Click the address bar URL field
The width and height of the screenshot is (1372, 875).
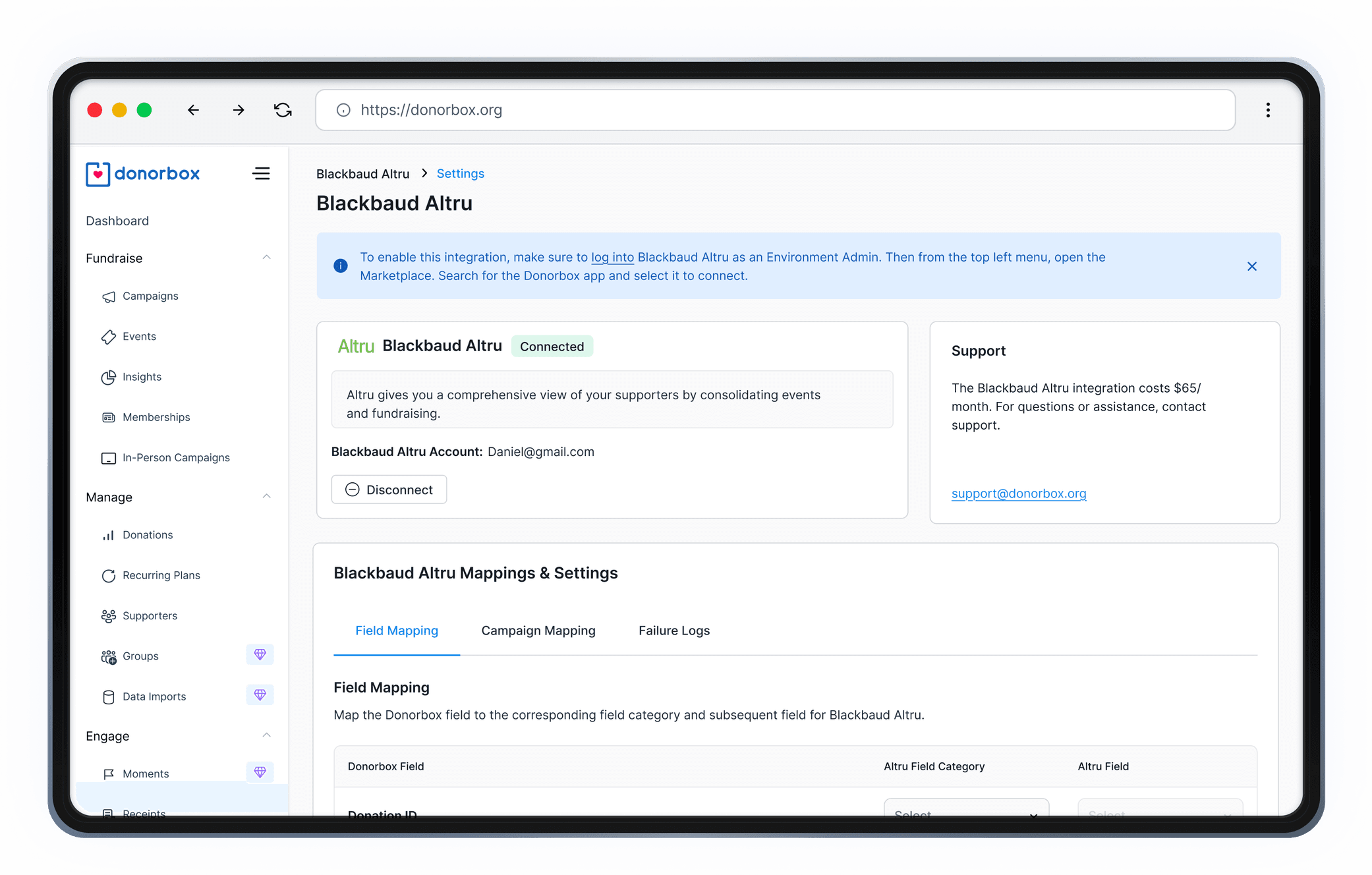pyautogui.click(x=775, y=110)
